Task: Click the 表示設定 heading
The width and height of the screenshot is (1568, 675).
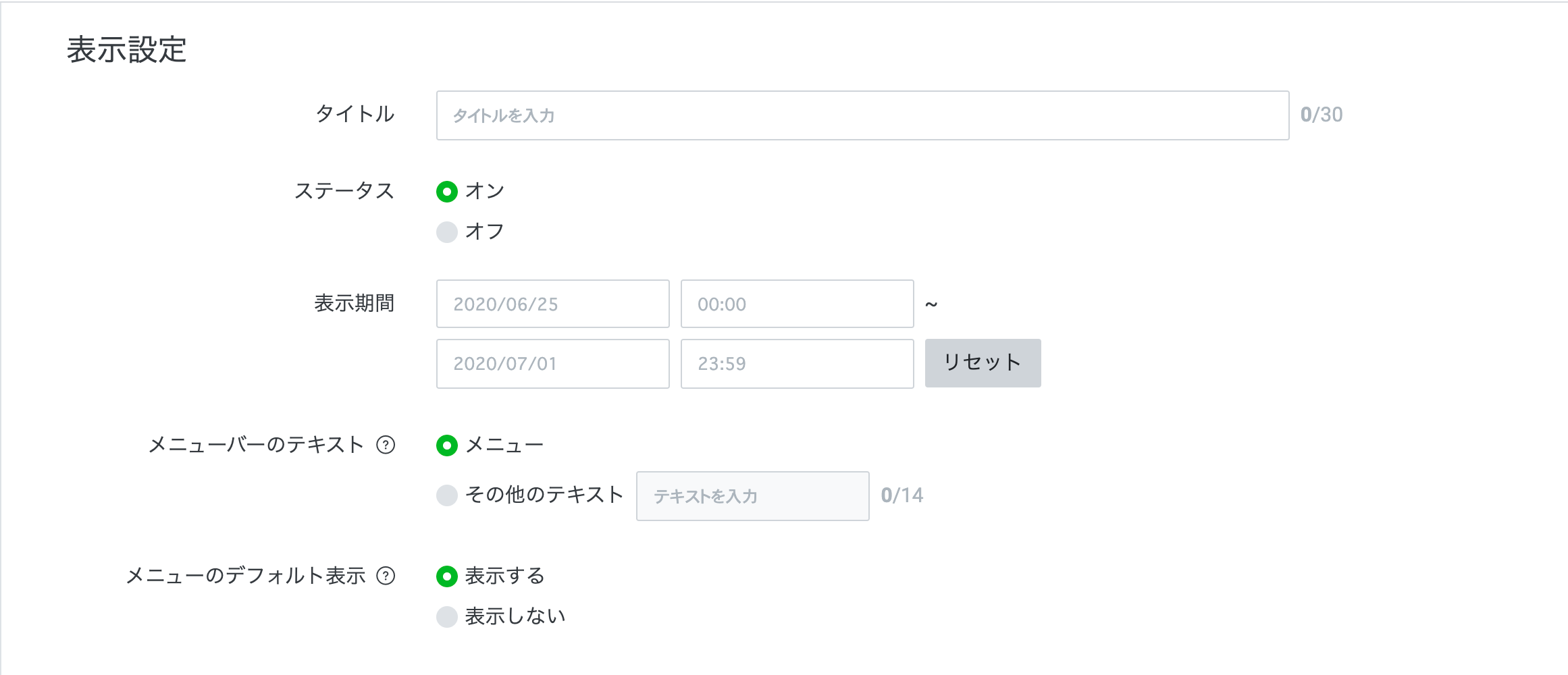Action: pos(126,50)
